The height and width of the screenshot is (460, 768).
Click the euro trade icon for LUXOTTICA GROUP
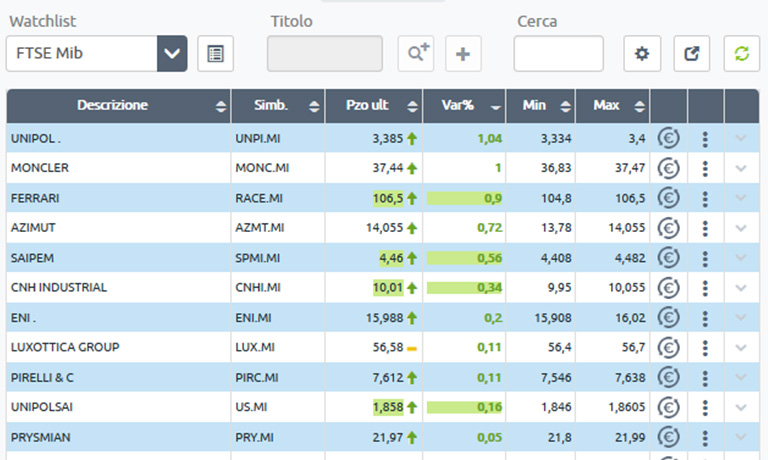[x=669, y=348]
